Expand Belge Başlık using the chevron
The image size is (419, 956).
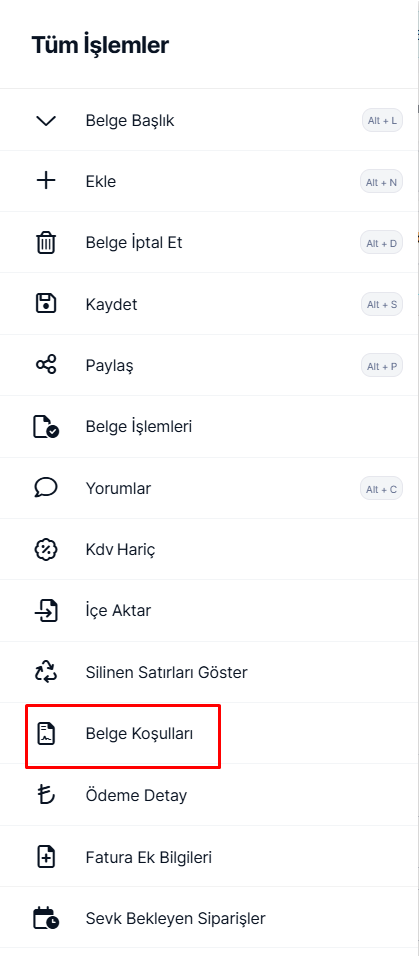(46, 120)
